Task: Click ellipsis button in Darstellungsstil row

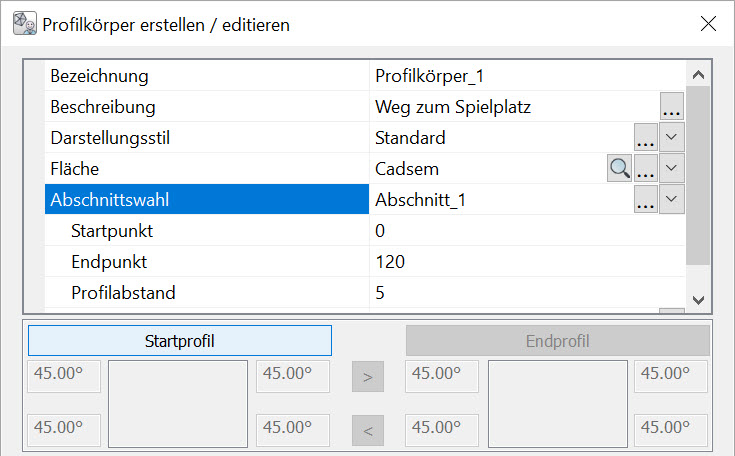Action: (646, 138)
